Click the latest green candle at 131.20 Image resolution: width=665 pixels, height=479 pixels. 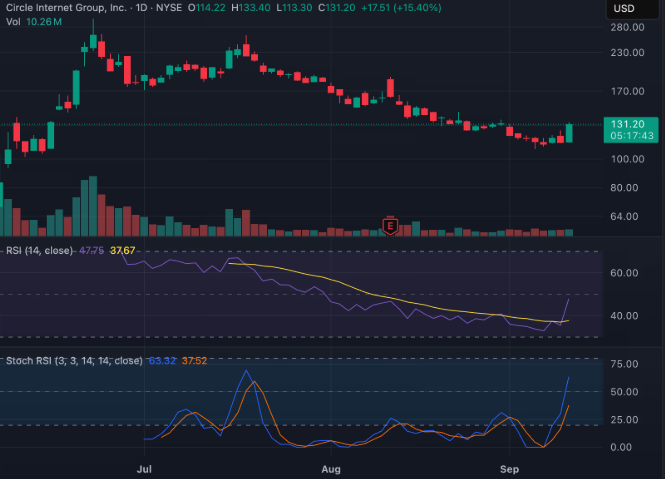(x=569, y=133)
